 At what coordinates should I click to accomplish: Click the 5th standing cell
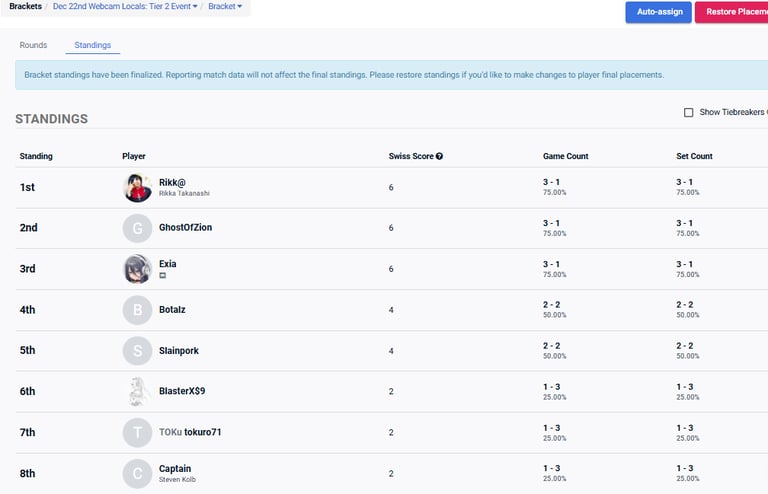tap(27, 351)
